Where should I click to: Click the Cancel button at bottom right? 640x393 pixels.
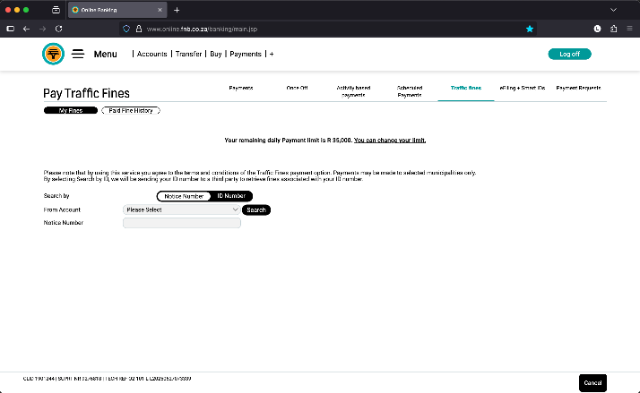(593, 383)
